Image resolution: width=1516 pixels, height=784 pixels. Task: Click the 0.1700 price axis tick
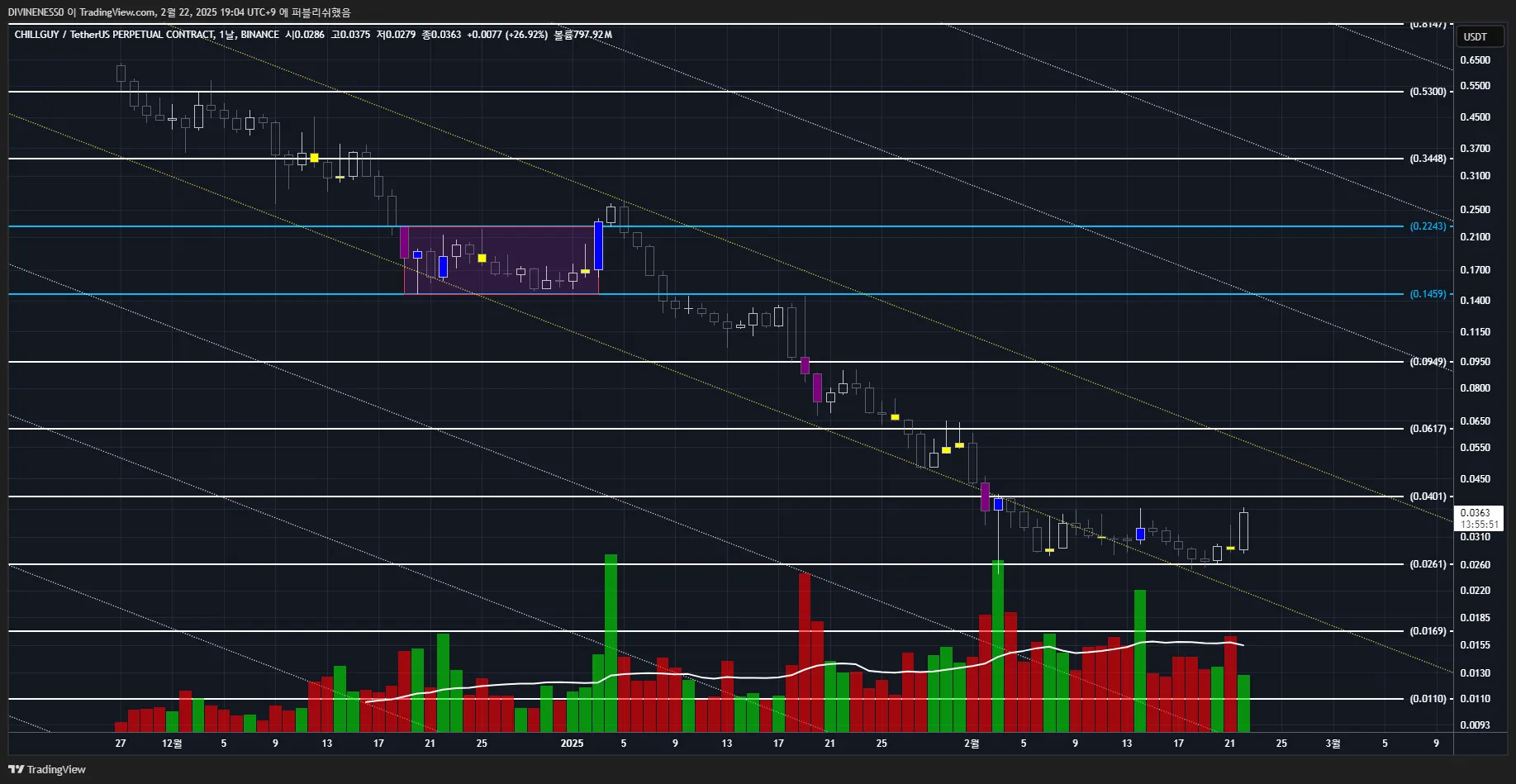(x=1476, y=270)
